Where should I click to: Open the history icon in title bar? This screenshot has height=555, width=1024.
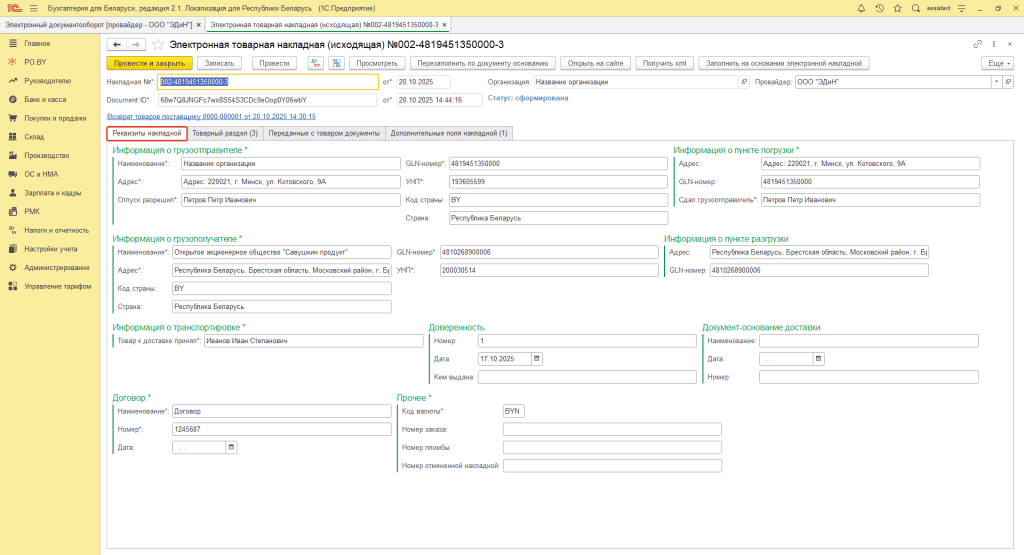pyautogui.click(x=879, y=8)
